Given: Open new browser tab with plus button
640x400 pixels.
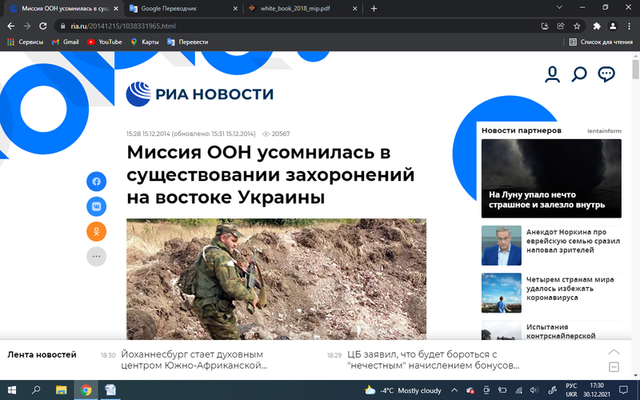Looking at the screenshot, I should click(x=374, y=8).
